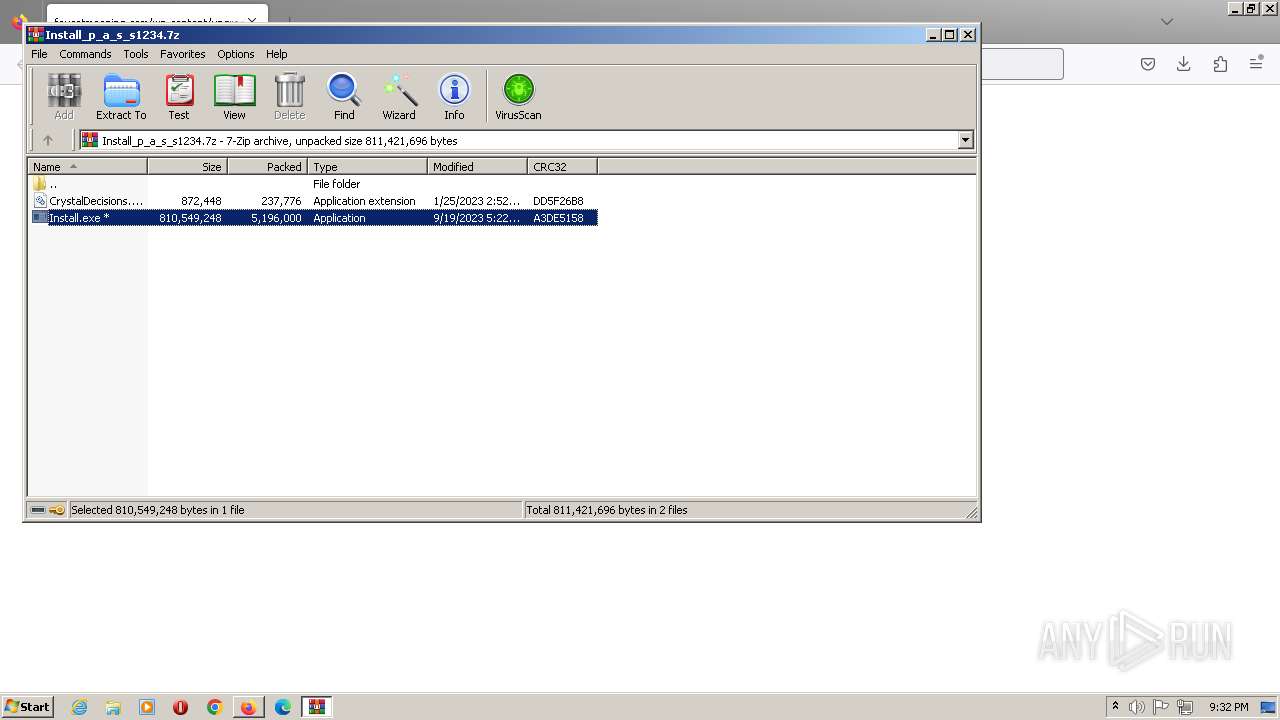Click the WinRAR title bar icon

pyautogui.click(x=35, y=35)
